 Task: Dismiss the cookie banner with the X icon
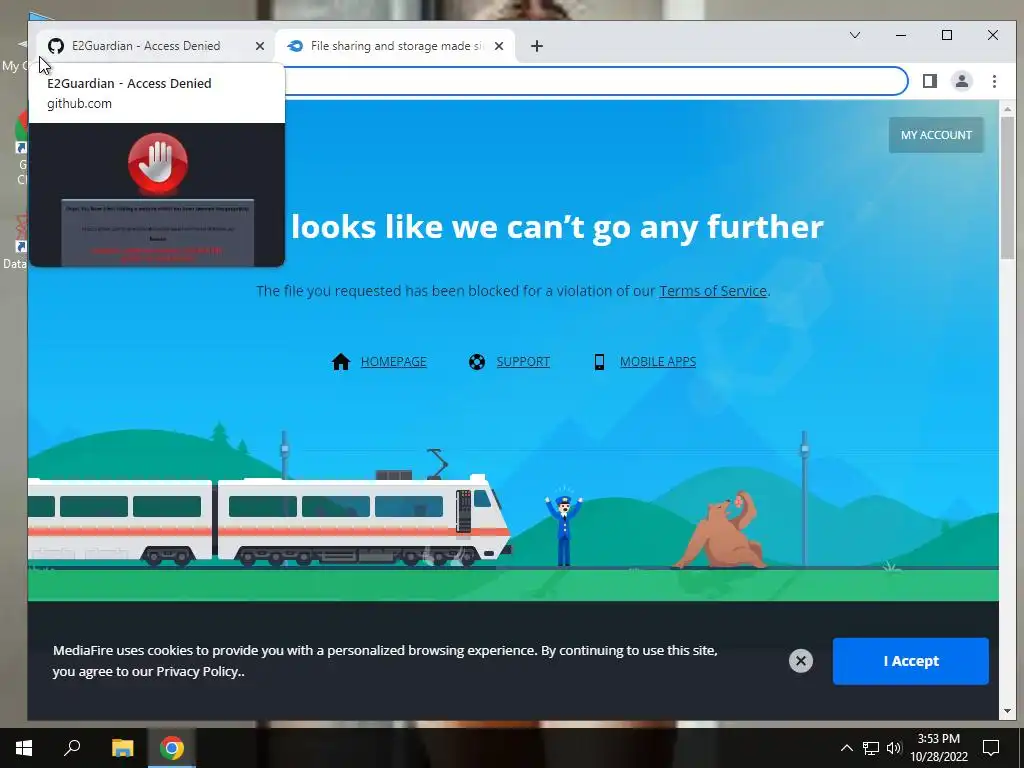801,661
